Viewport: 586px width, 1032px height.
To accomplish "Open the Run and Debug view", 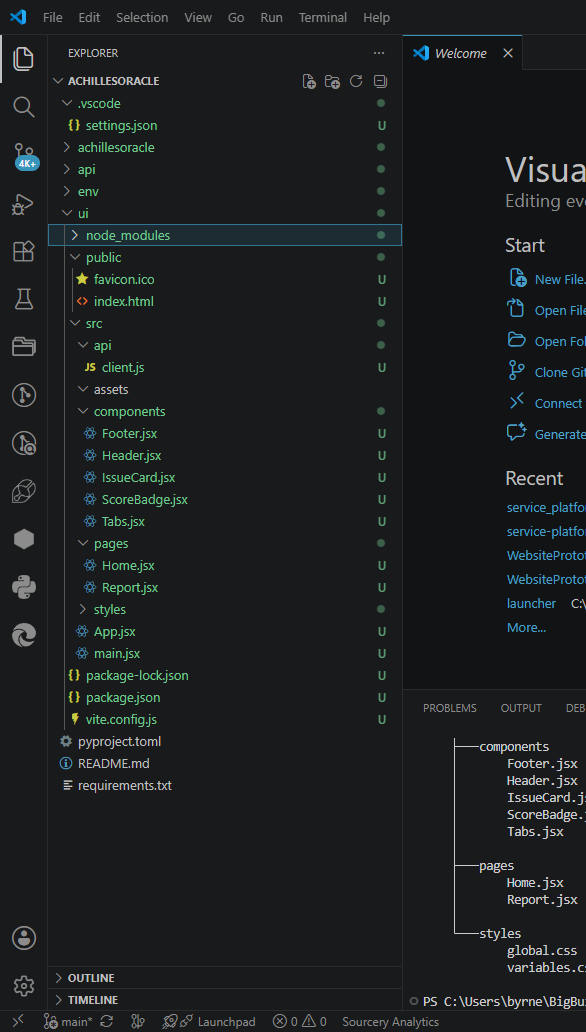I will click(24, 204).
